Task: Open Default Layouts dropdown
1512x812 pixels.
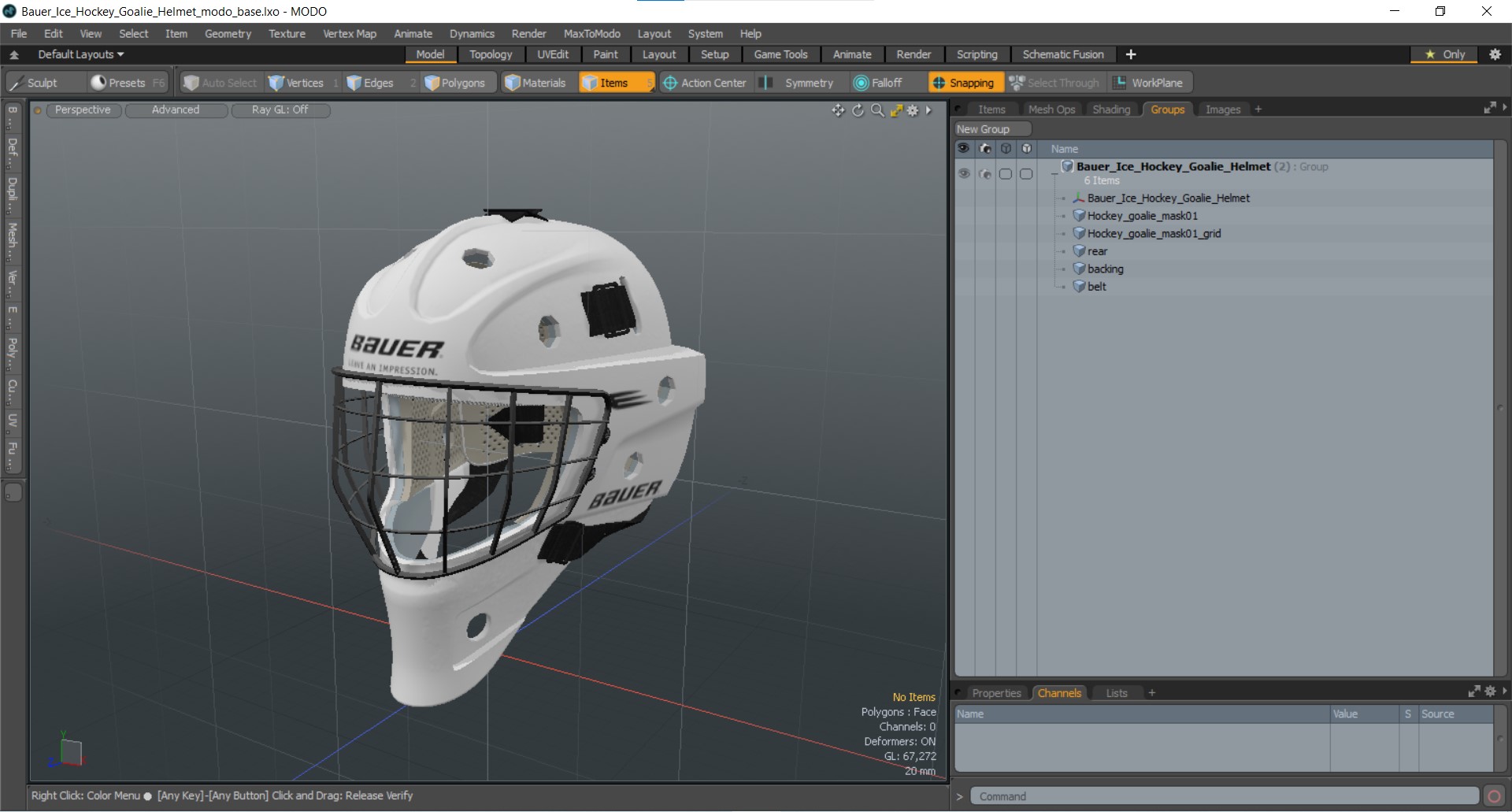Action: pyautogui.click(x=81, y=54)
